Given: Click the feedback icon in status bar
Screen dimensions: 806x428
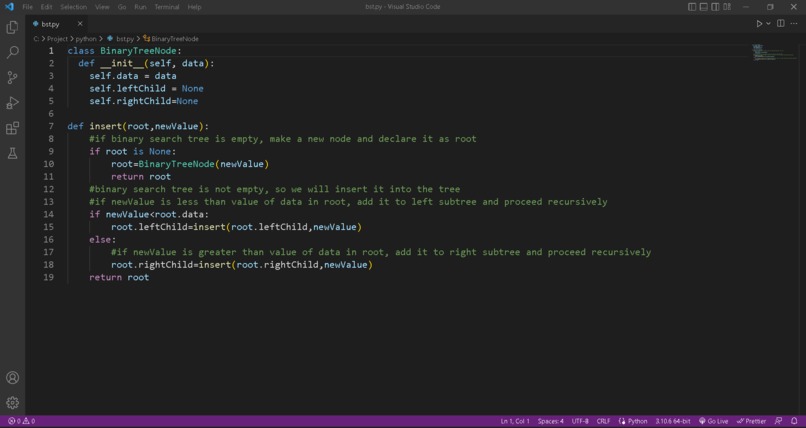Looking at the screenshot, I should click(778, 421).
